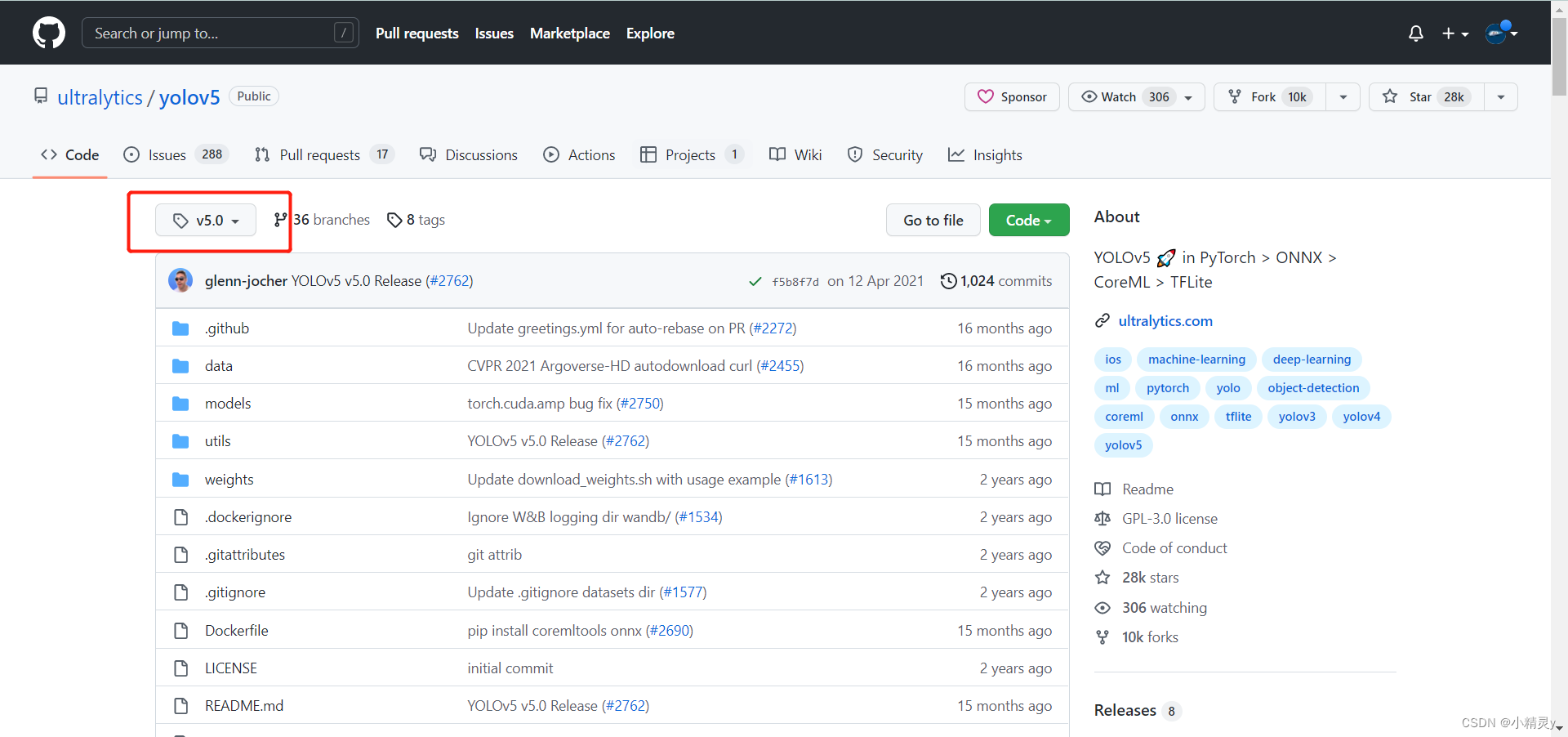Open the Code of conduct link
1568x737 pixels.
[x=1161, y=548]
